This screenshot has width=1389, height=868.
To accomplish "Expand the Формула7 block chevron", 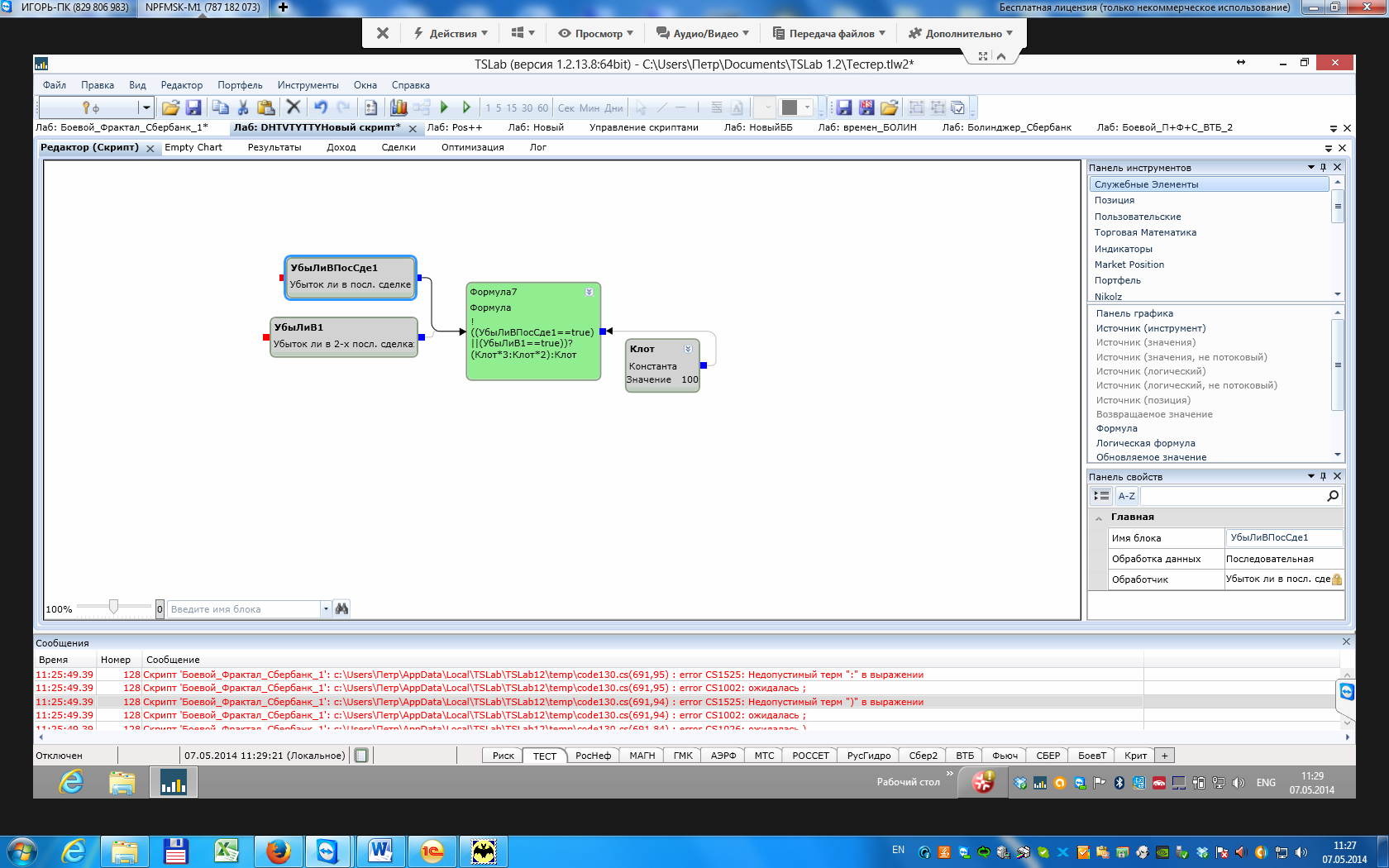I will [x=589, y=292].
